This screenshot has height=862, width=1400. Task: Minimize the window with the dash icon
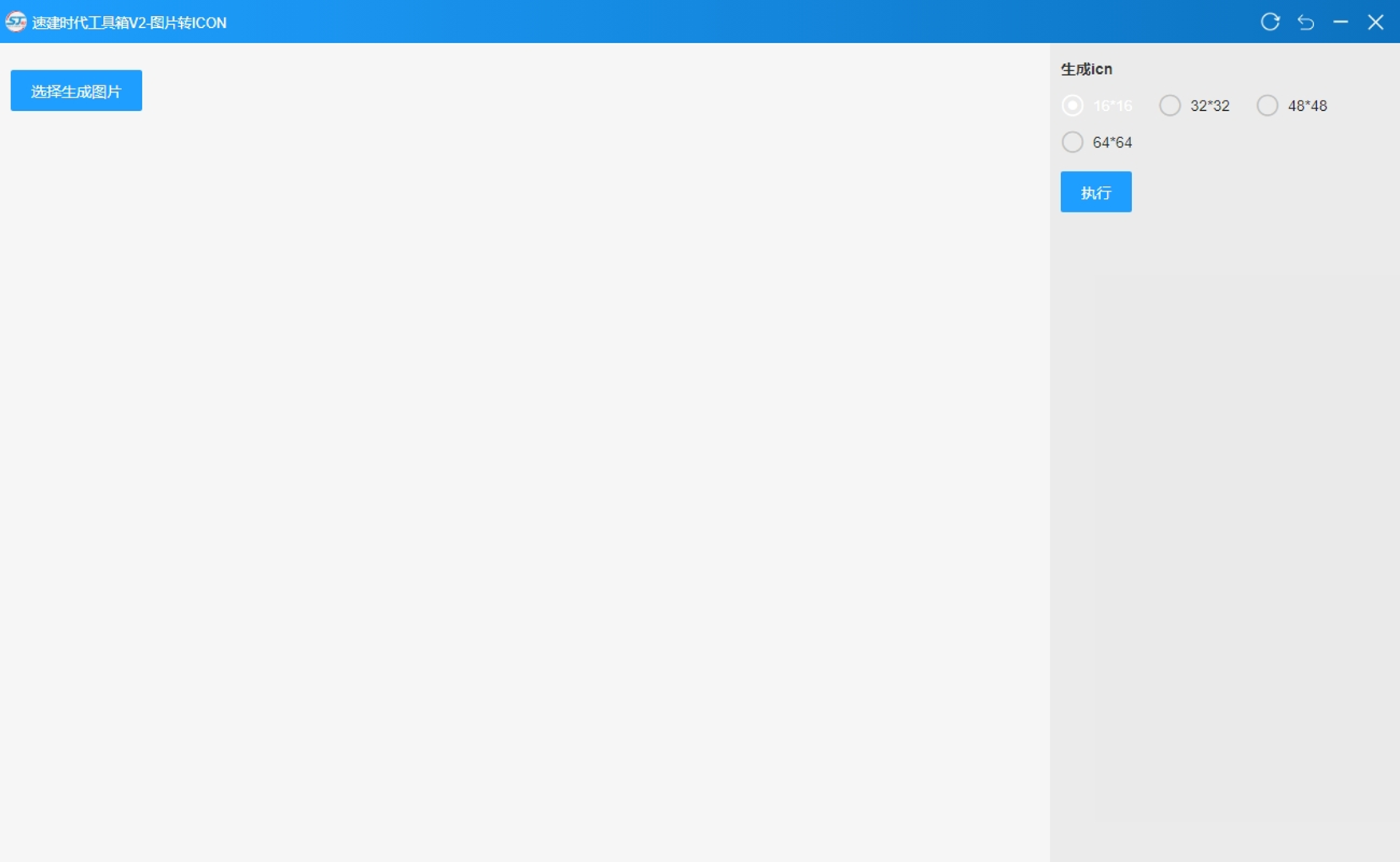1340,22
